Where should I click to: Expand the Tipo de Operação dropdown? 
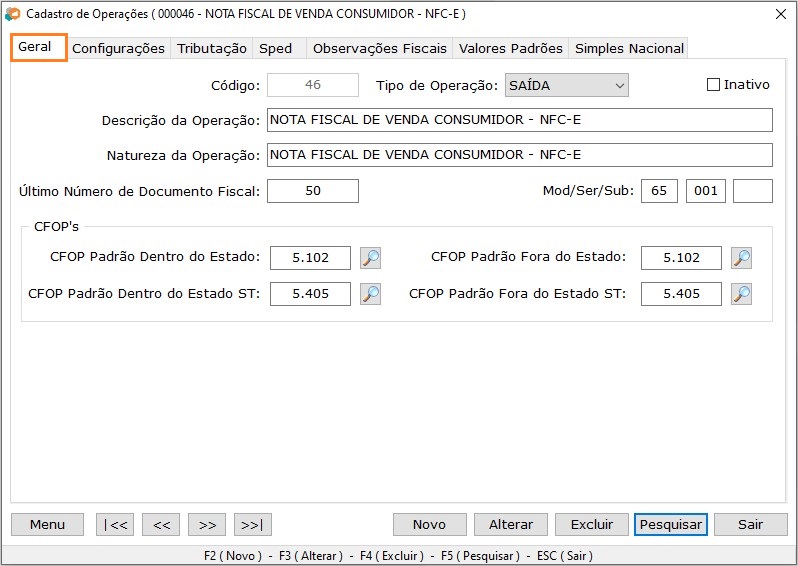point(619,86)
